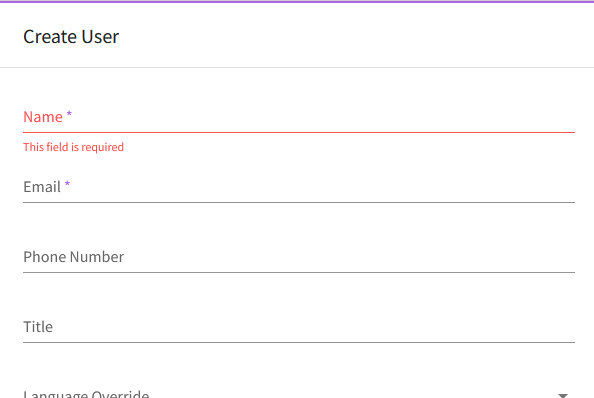The image size is (594, 398).
Task: Click the Name input field
Action: pos(299,117)
